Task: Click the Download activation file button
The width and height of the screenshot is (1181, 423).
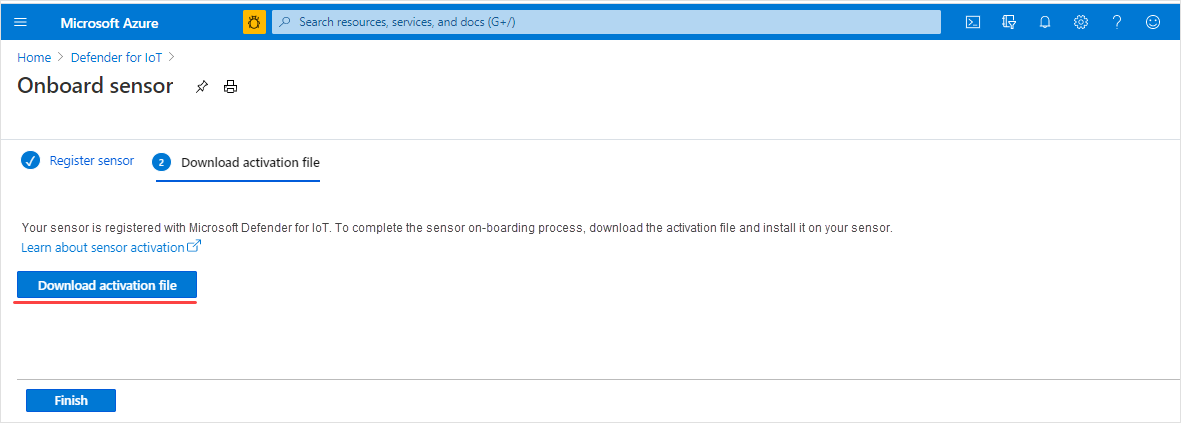Action: (x=107, y=285)
